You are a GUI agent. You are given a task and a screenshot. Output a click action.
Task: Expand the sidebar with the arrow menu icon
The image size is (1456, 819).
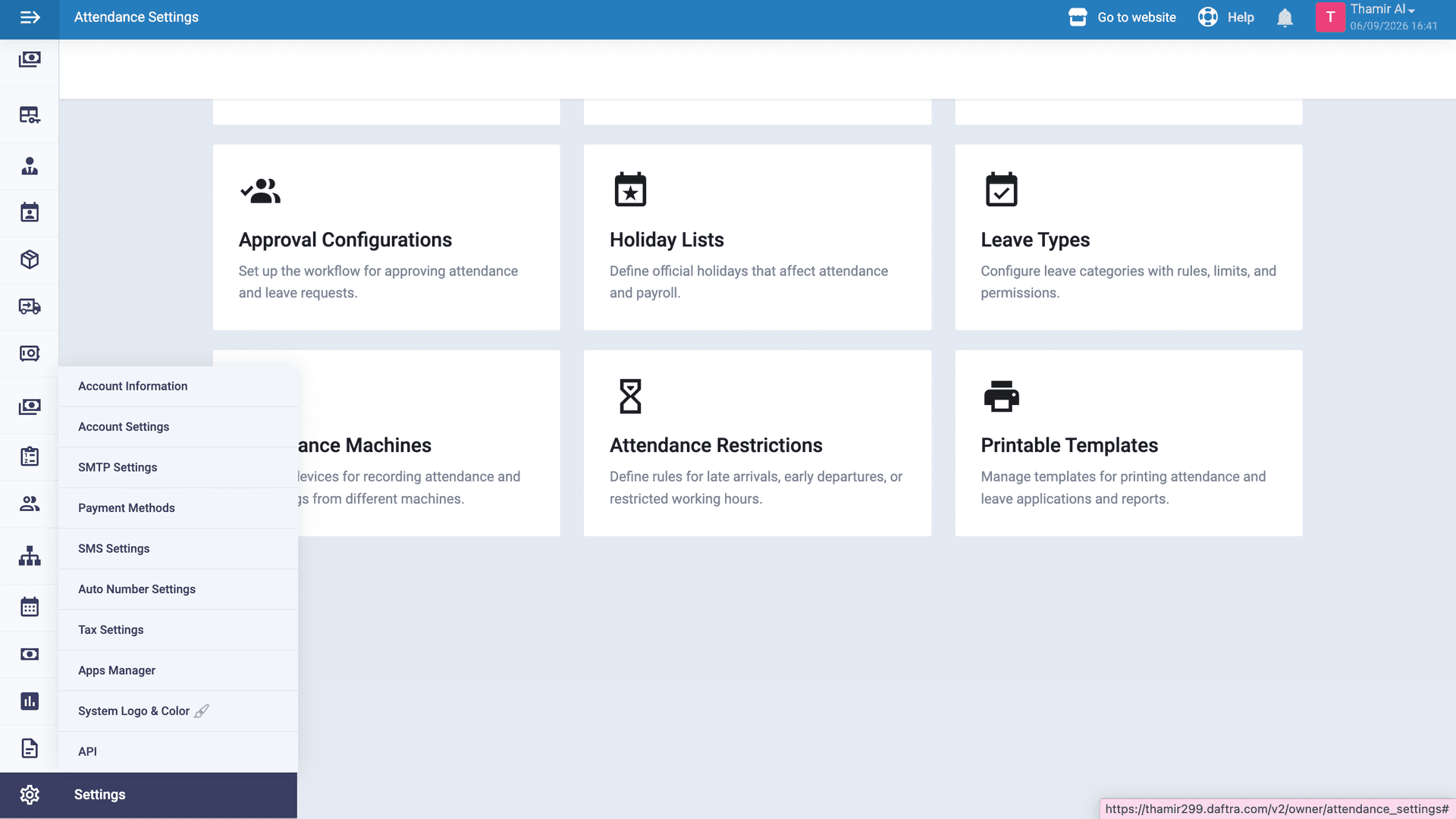pos(30,17)
